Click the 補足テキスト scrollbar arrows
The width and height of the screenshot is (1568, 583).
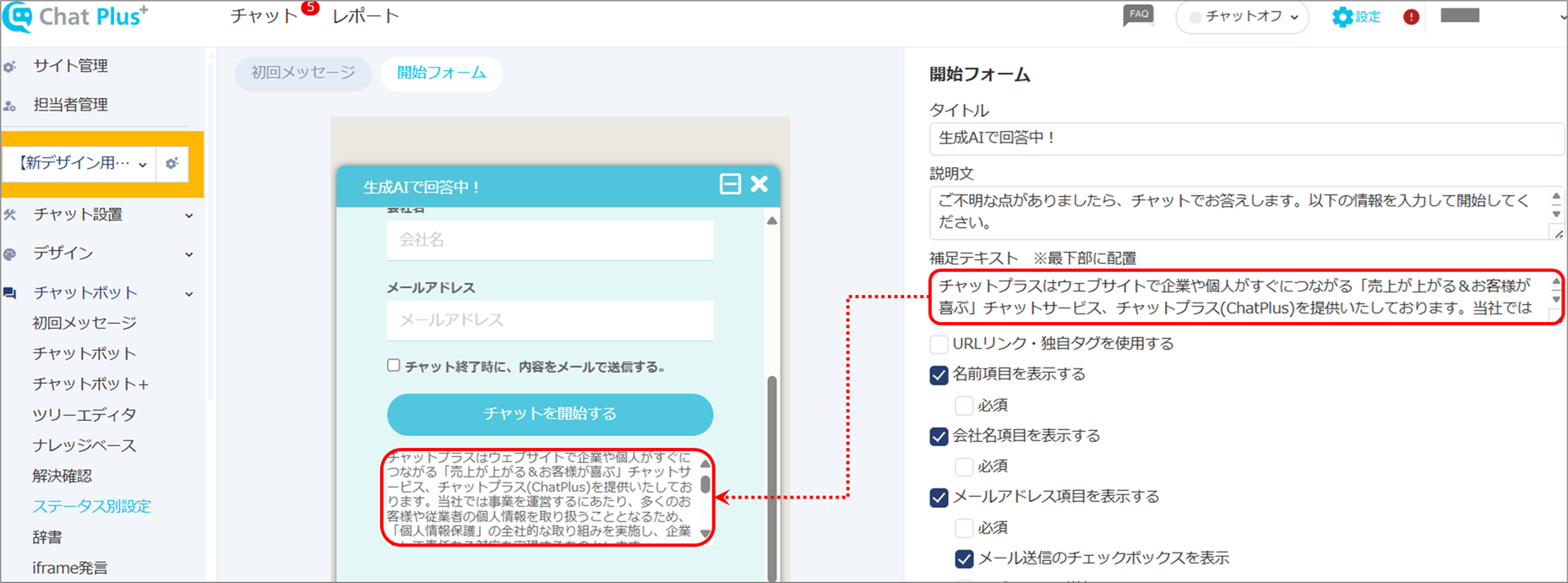tap(1556, 291)
